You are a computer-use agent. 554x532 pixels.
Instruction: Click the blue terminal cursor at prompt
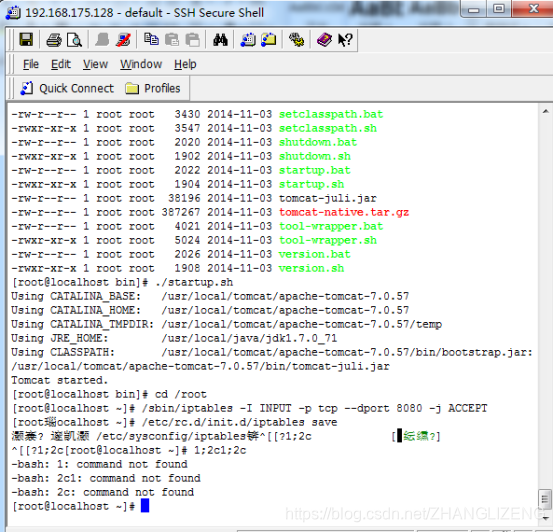145,506
